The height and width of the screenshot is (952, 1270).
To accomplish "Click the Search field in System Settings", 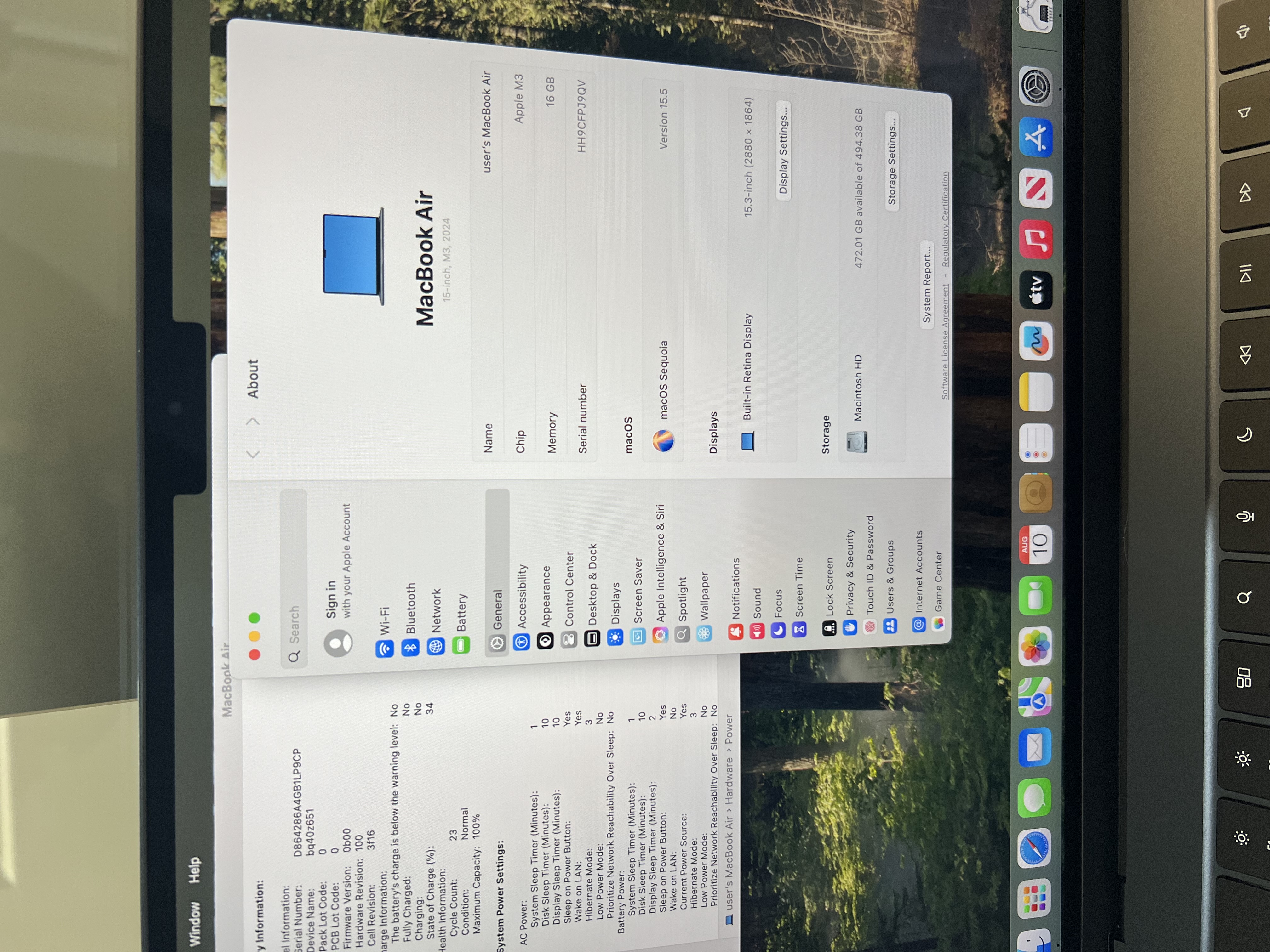I will (294, 579).
